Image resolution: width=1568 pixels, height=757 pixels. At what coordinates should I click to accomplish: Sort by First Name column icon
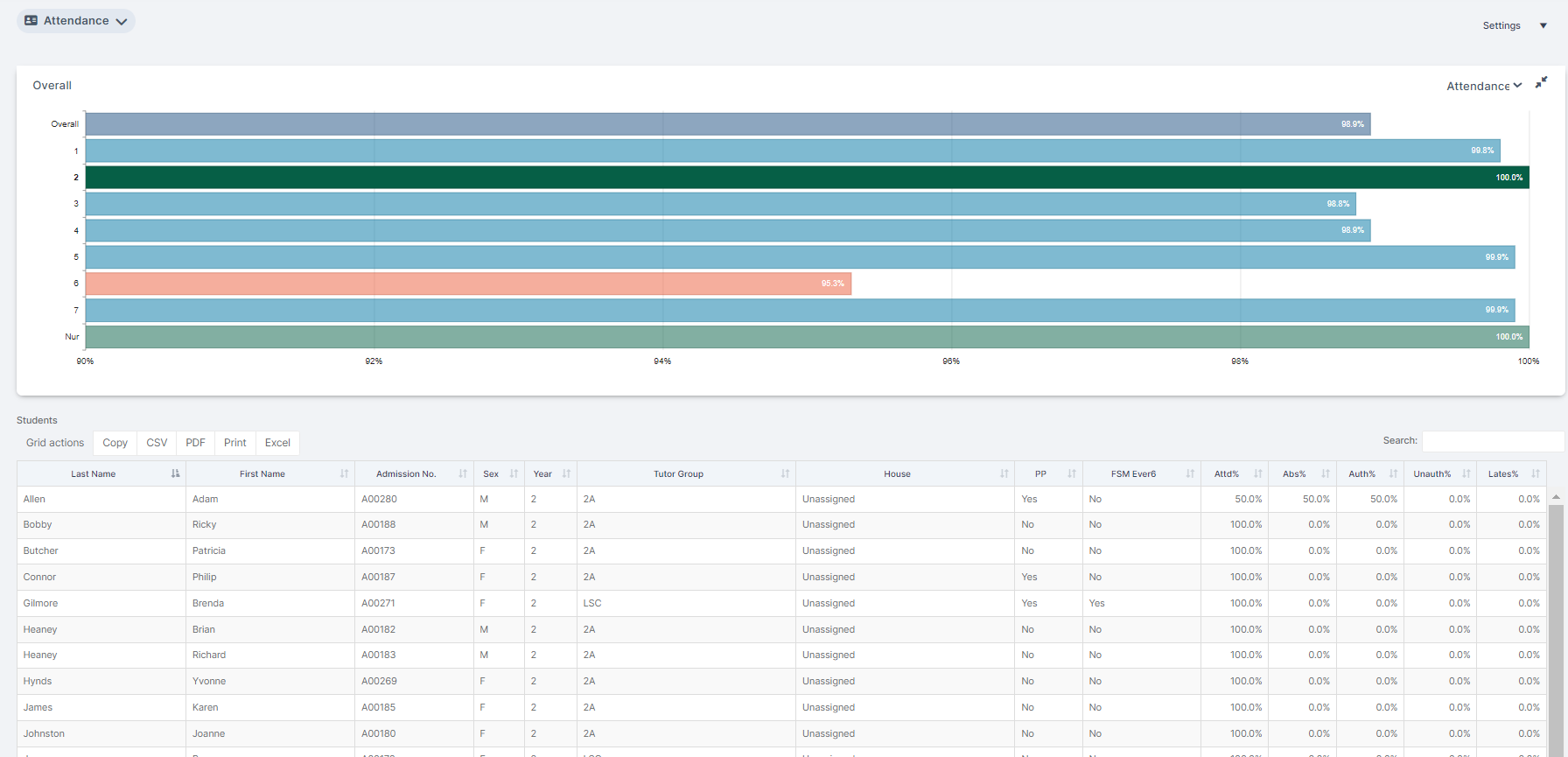coord(344,473)
